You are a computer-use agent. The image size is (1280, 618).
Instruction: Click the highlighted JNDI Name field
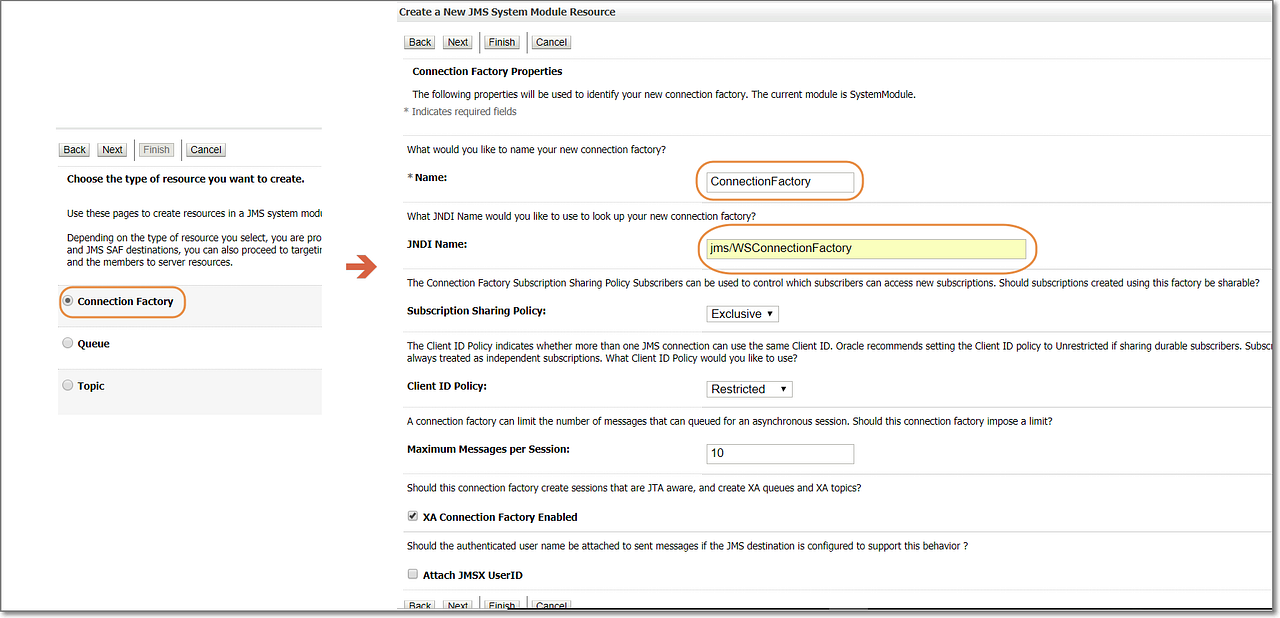tap(865, 247)
